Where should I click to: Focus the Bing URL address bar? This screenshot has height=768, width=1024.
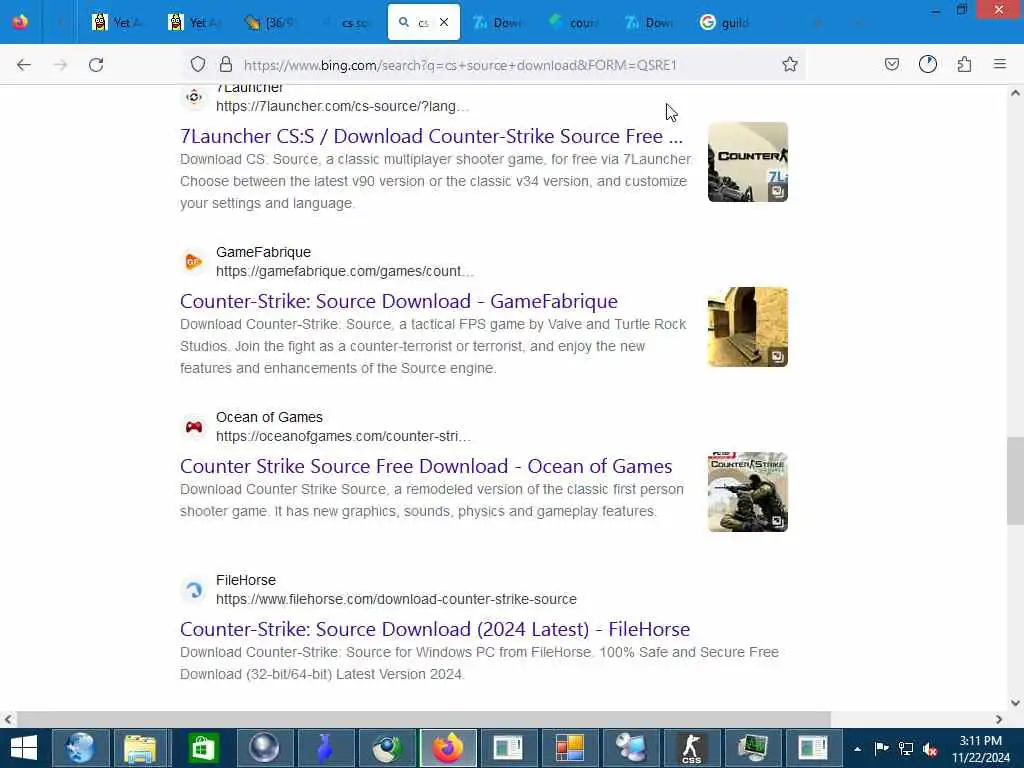click(460, 65)
